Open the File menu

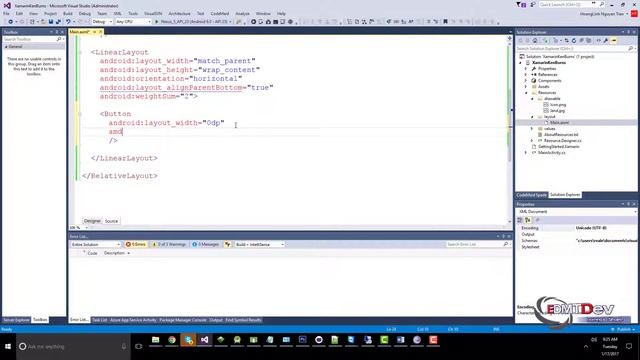[x=6, y=13]
